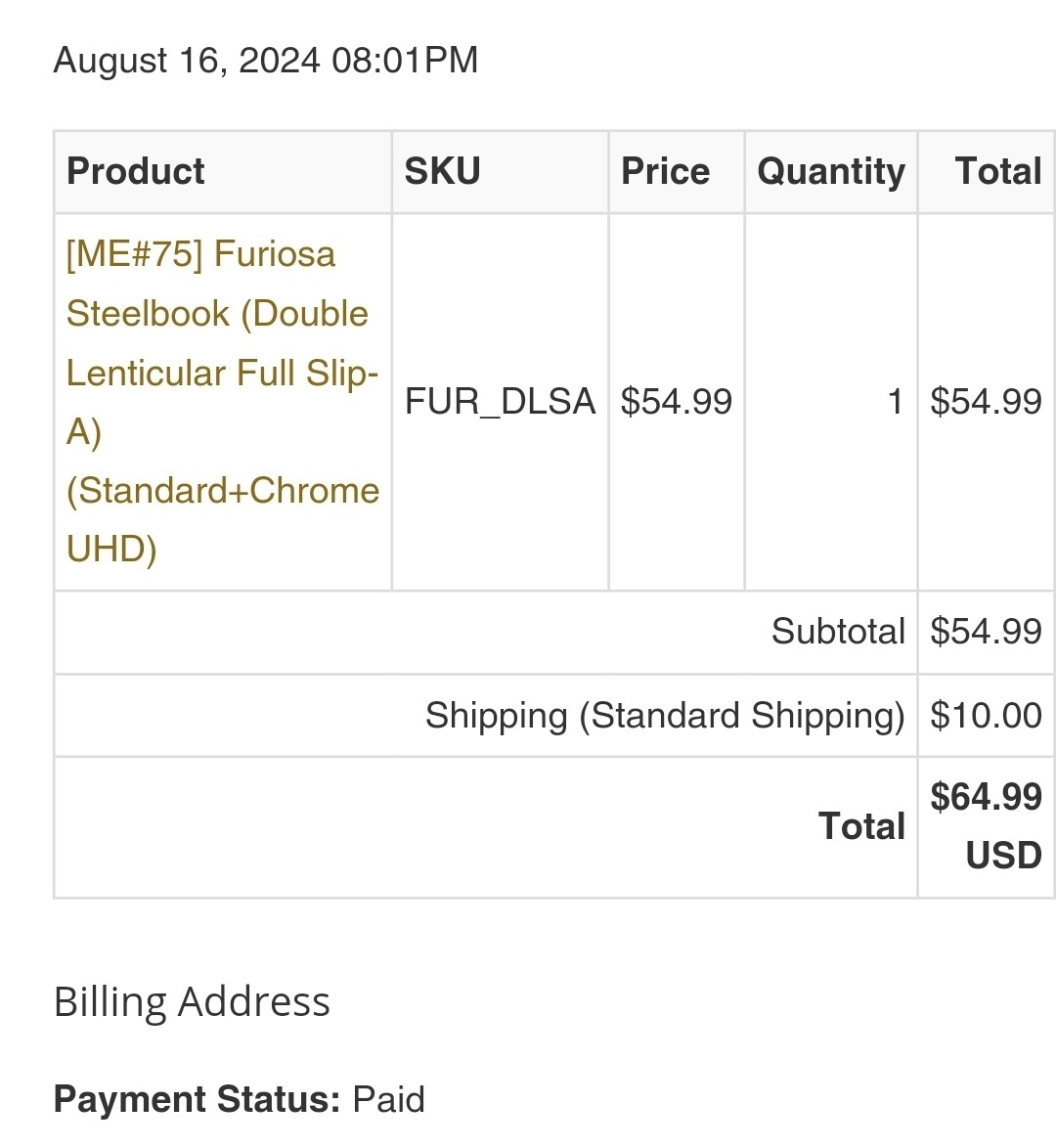The height and width of the screenshot is (1148, 1056).
Task: Click the $10.00 shipping cost
Action: click(986, 716)
